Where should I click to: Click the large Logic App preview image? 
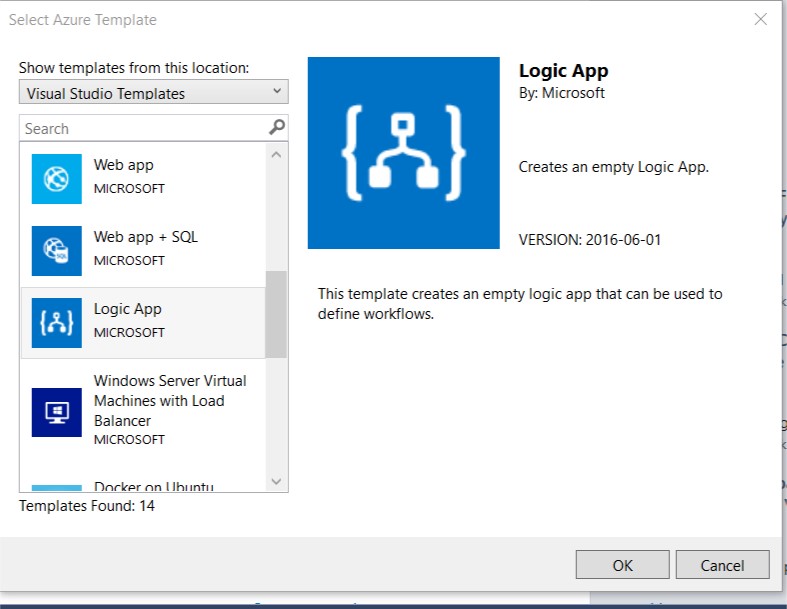point(404,153)
